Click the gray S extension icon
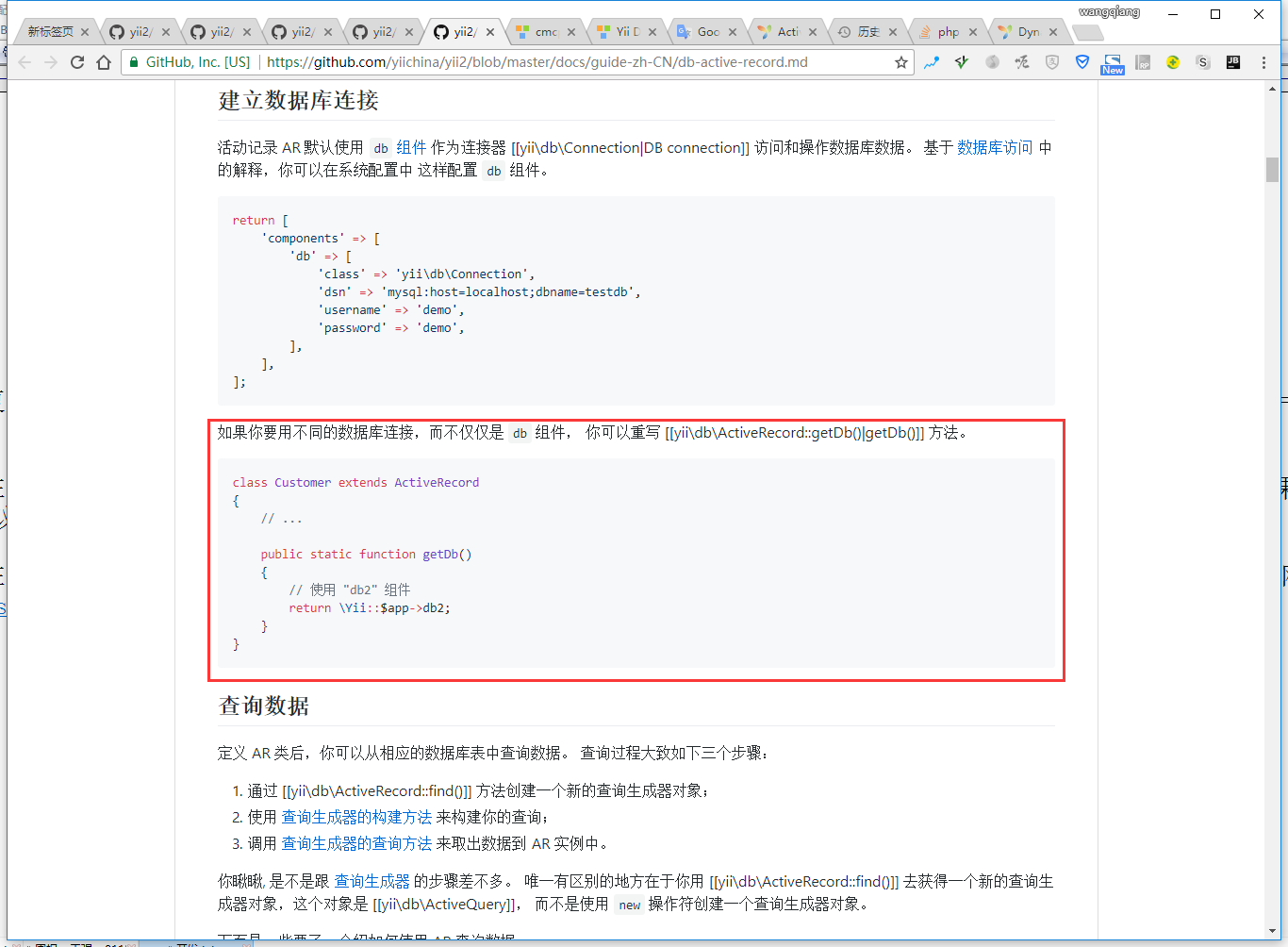The height and width of the screenshot is (947, 1288). (1203, 62)
